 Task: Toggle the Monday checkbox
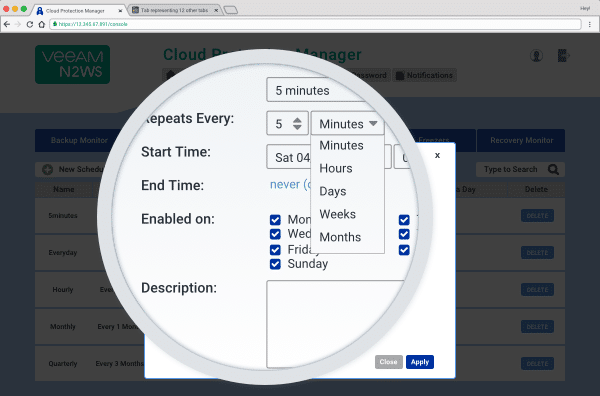pyautogui.click(x=275, y=220)
